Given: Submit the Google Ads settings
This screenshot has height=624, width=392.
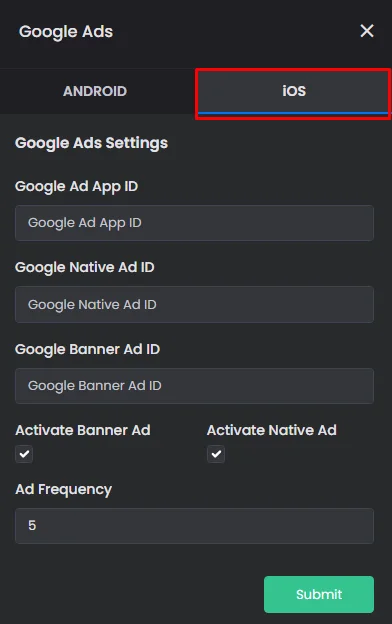Looking at the screenshot, I should point(319,594).
